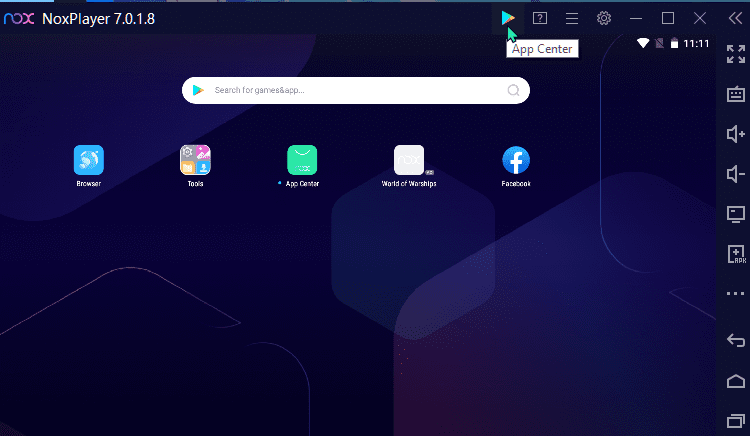Toggle fullscreen mode in sidebar
750x436 pixels.
[x=736, y=54]
